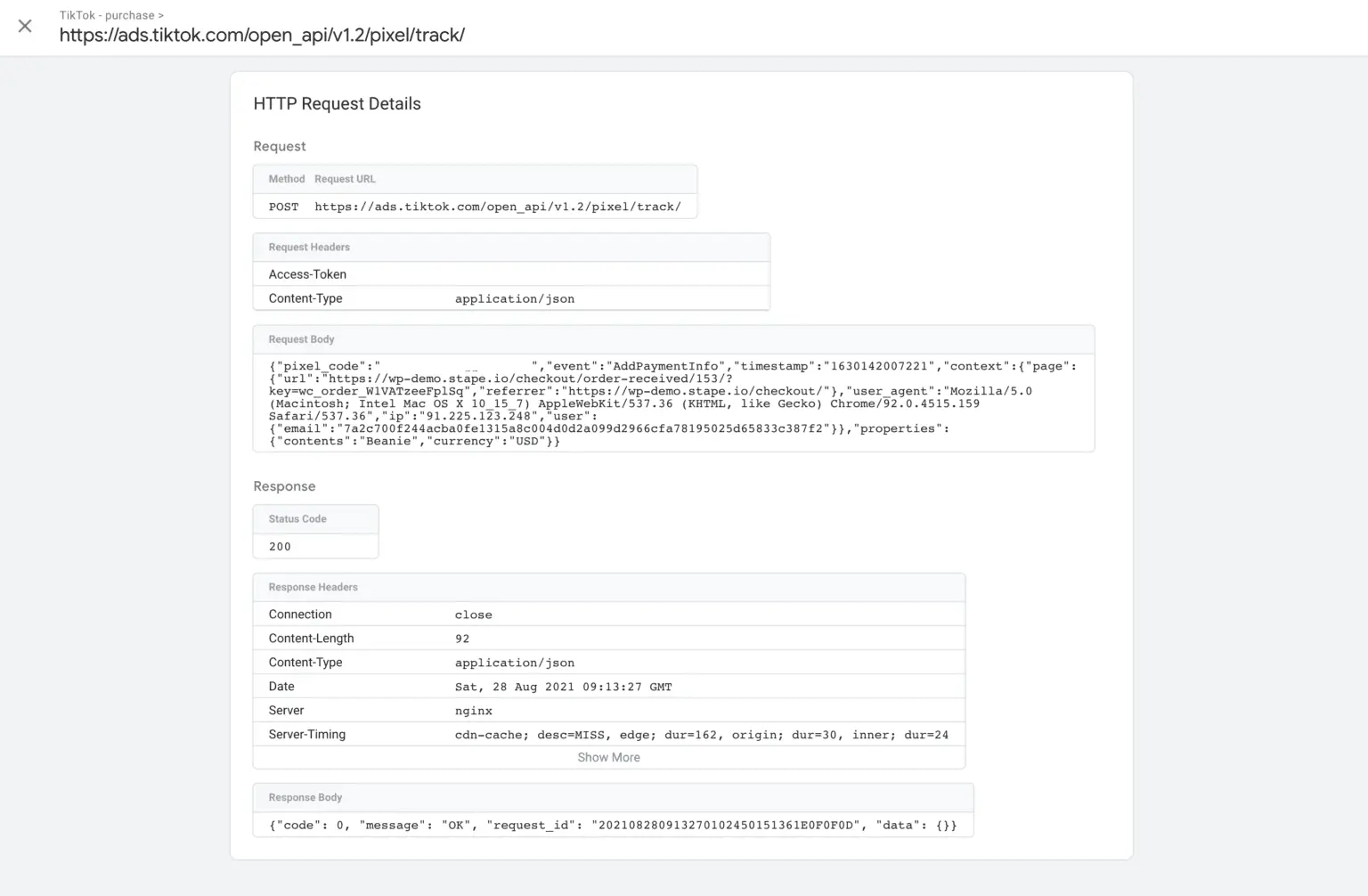Click the Request section heading
Viewport: 1368px width, 896px height.
click(x=279, y=146)
